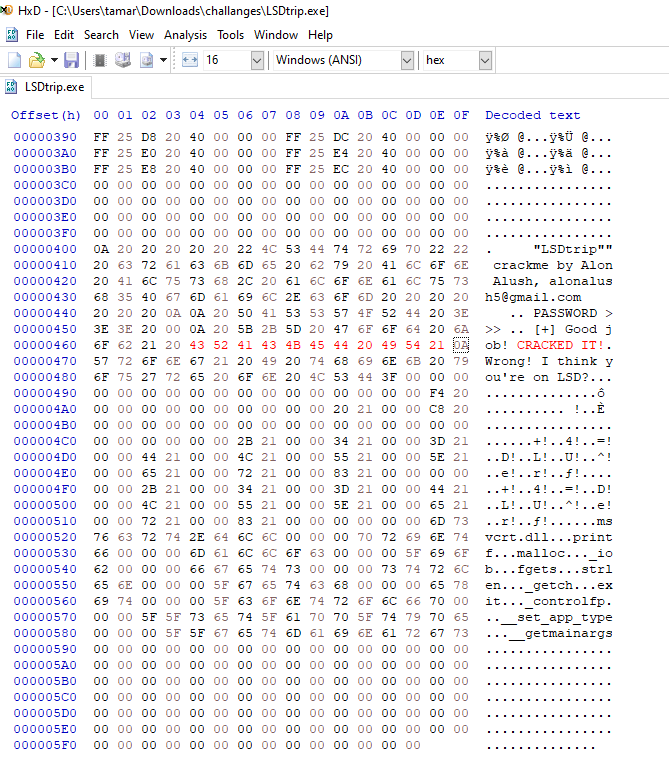Image resolution: width=669 pixels, height=779 pixels.
Task: Open the Help menu
Action: tap(320, 35)
